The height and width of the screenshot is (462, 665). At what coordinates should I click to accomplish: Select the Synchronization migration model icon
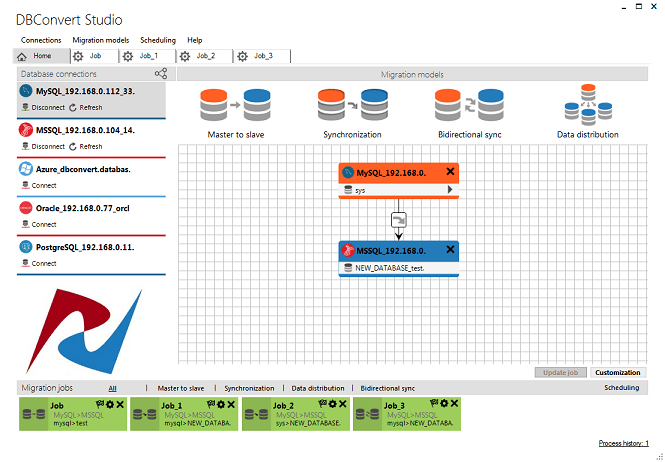[352, 105]
